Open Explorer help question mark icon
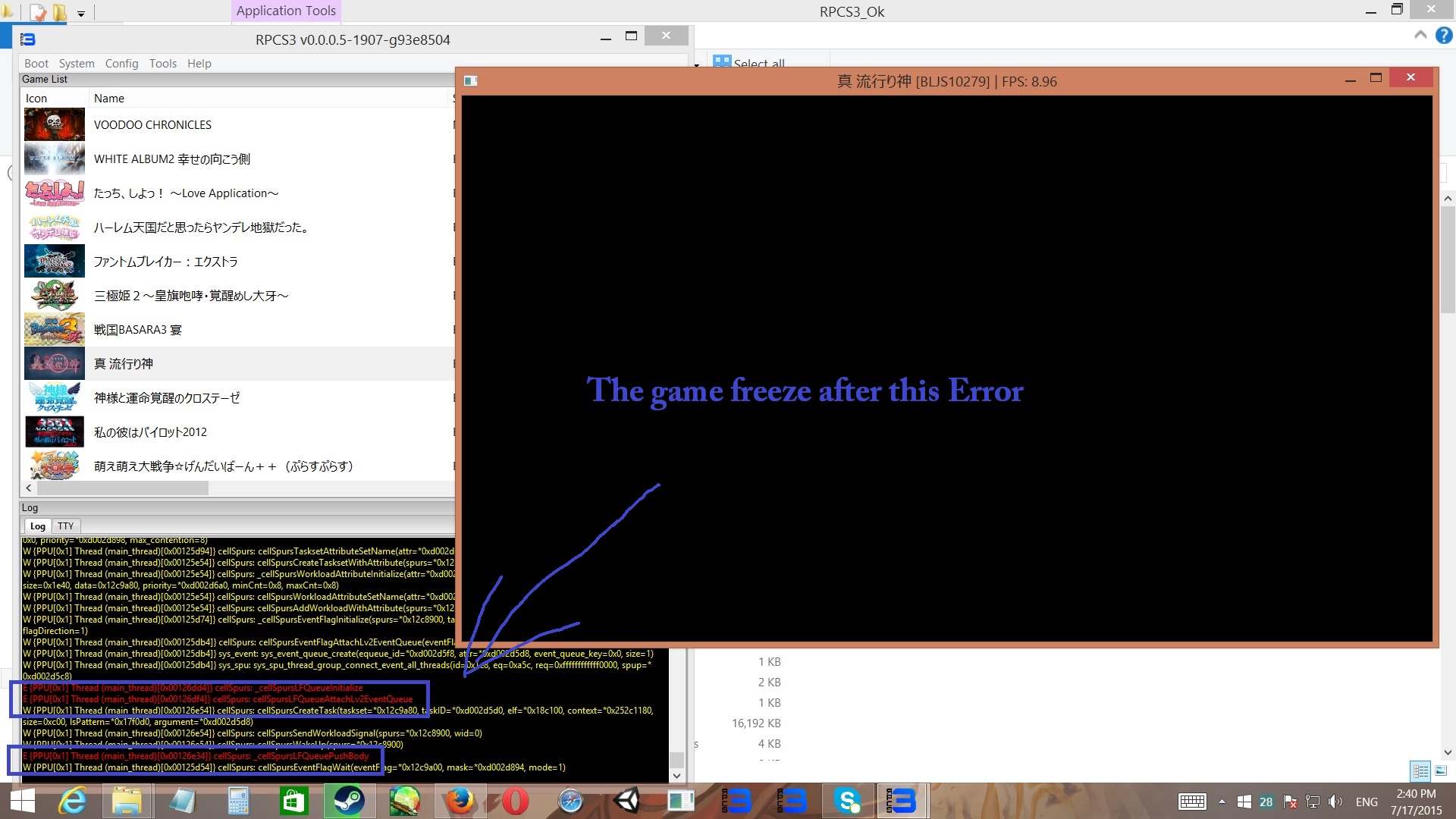This screenshot has height=819, width=1456. pos(1444,36)
